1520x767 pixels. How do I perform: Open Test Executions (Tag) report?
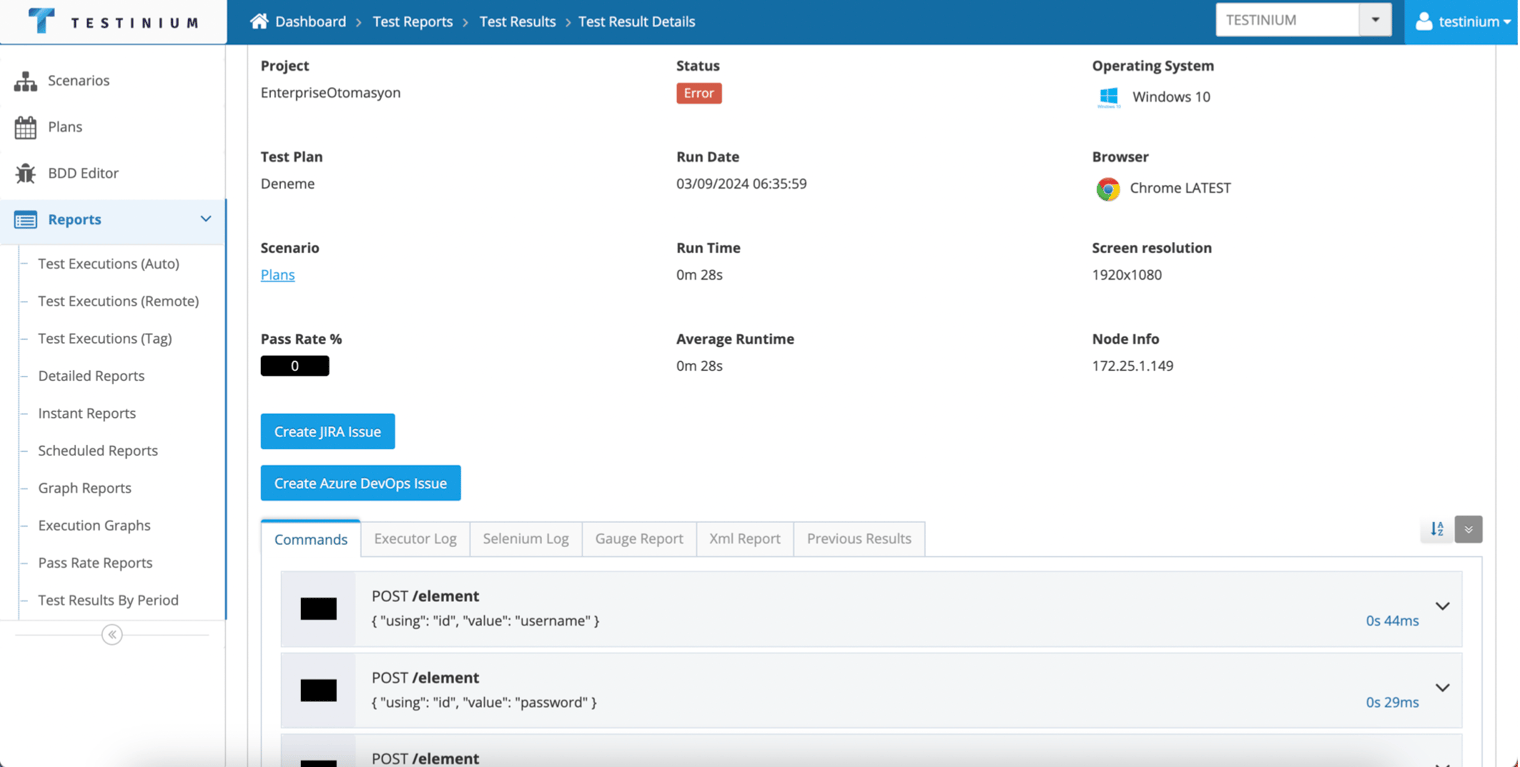[x=105, y=339]
